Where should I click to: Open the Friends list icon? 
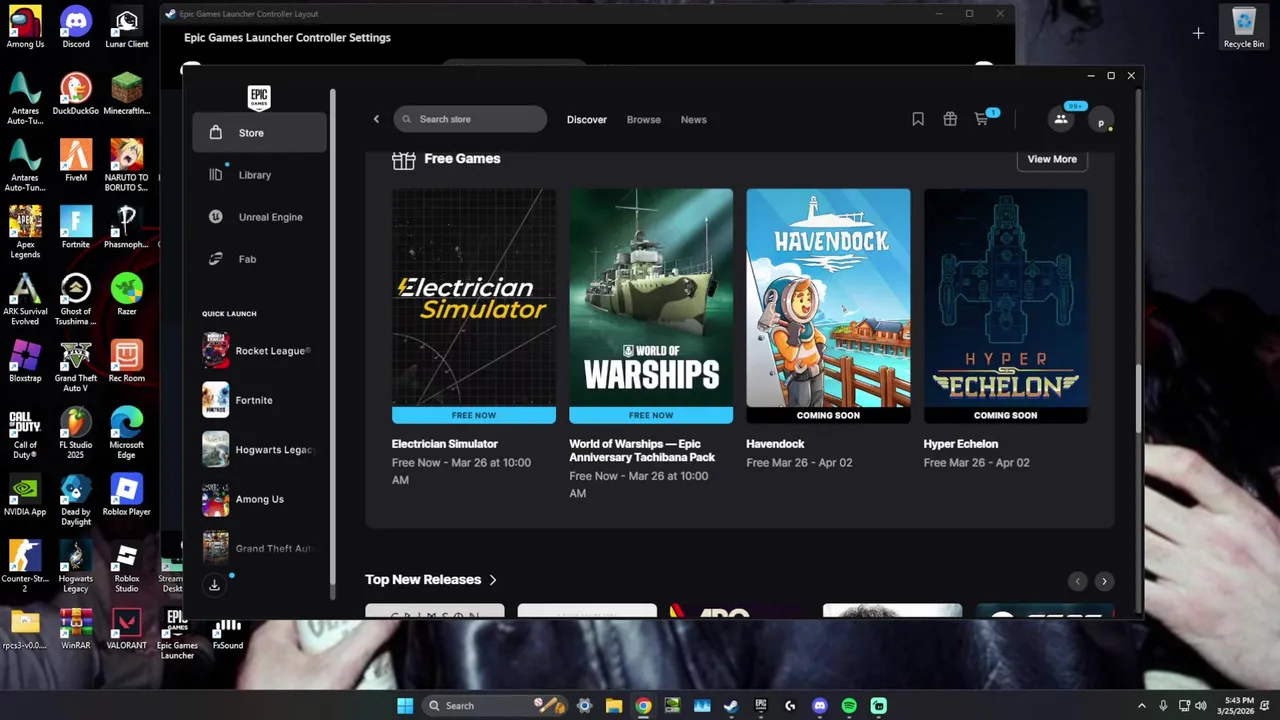[1061, 119]
